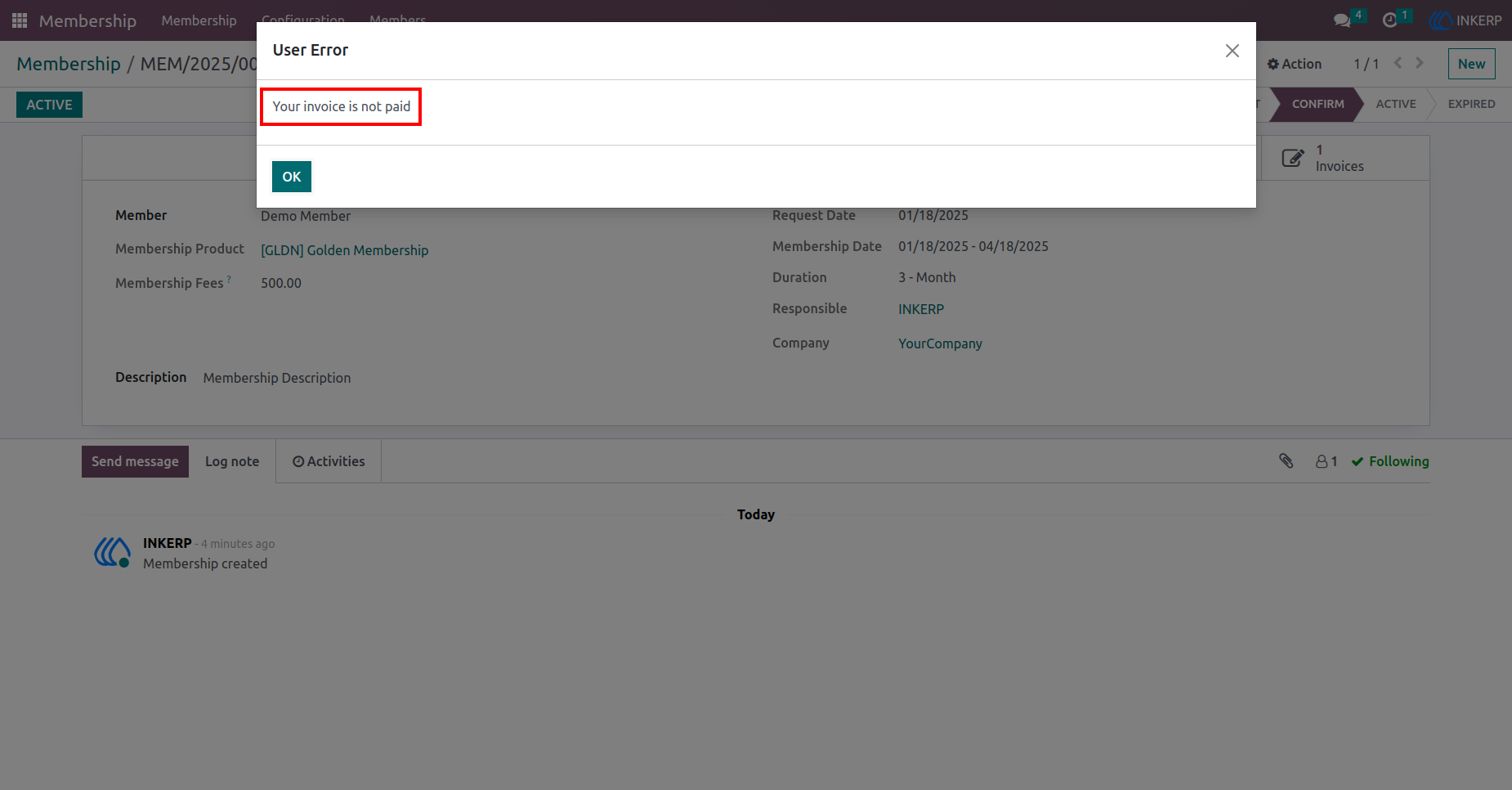The image size is (1512, 790).
Task: Open the followers count icon
Action: click(x=1326, y=461)
